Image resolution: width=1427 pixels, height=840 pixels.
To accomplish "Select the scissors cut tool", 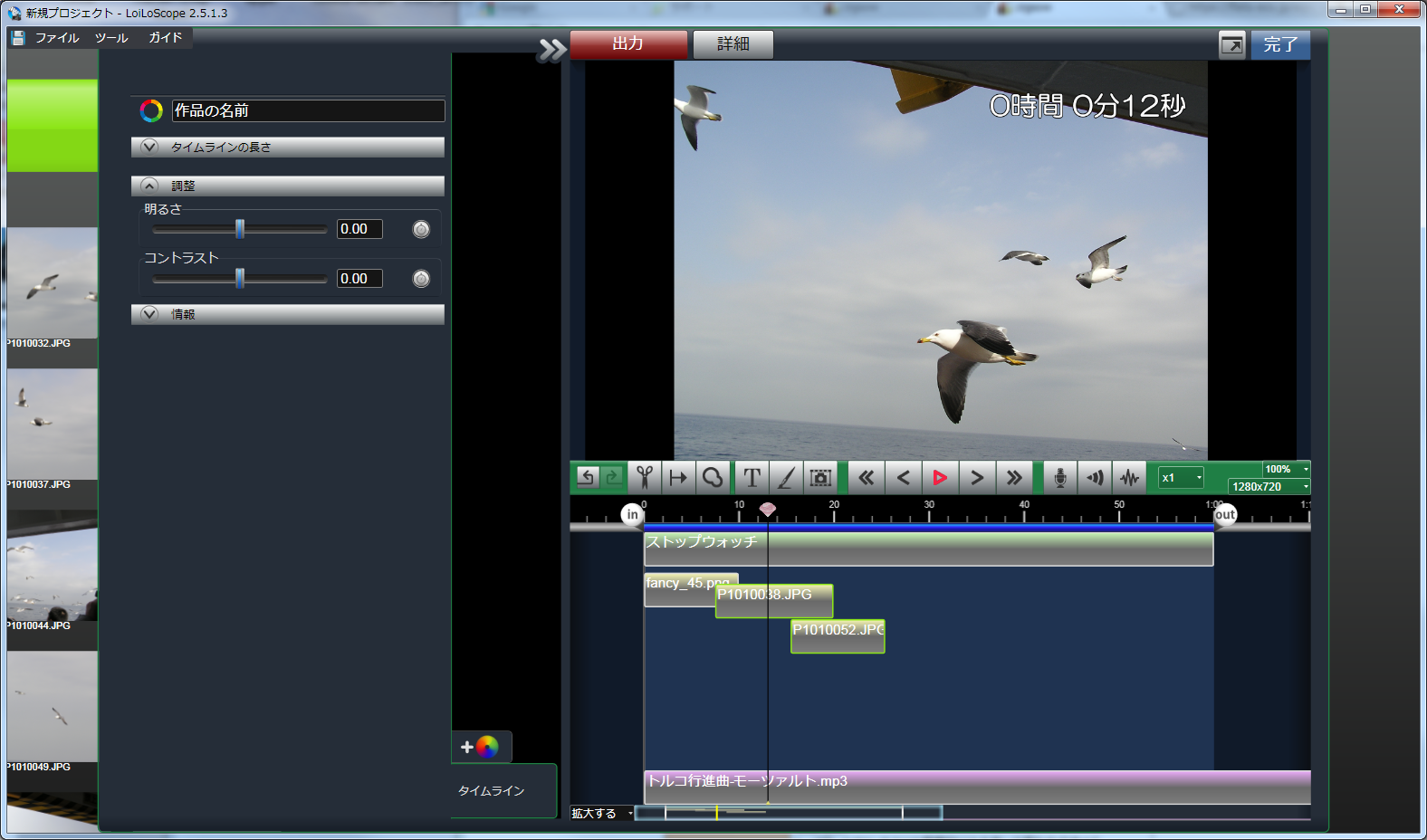I will pos(645,477).
